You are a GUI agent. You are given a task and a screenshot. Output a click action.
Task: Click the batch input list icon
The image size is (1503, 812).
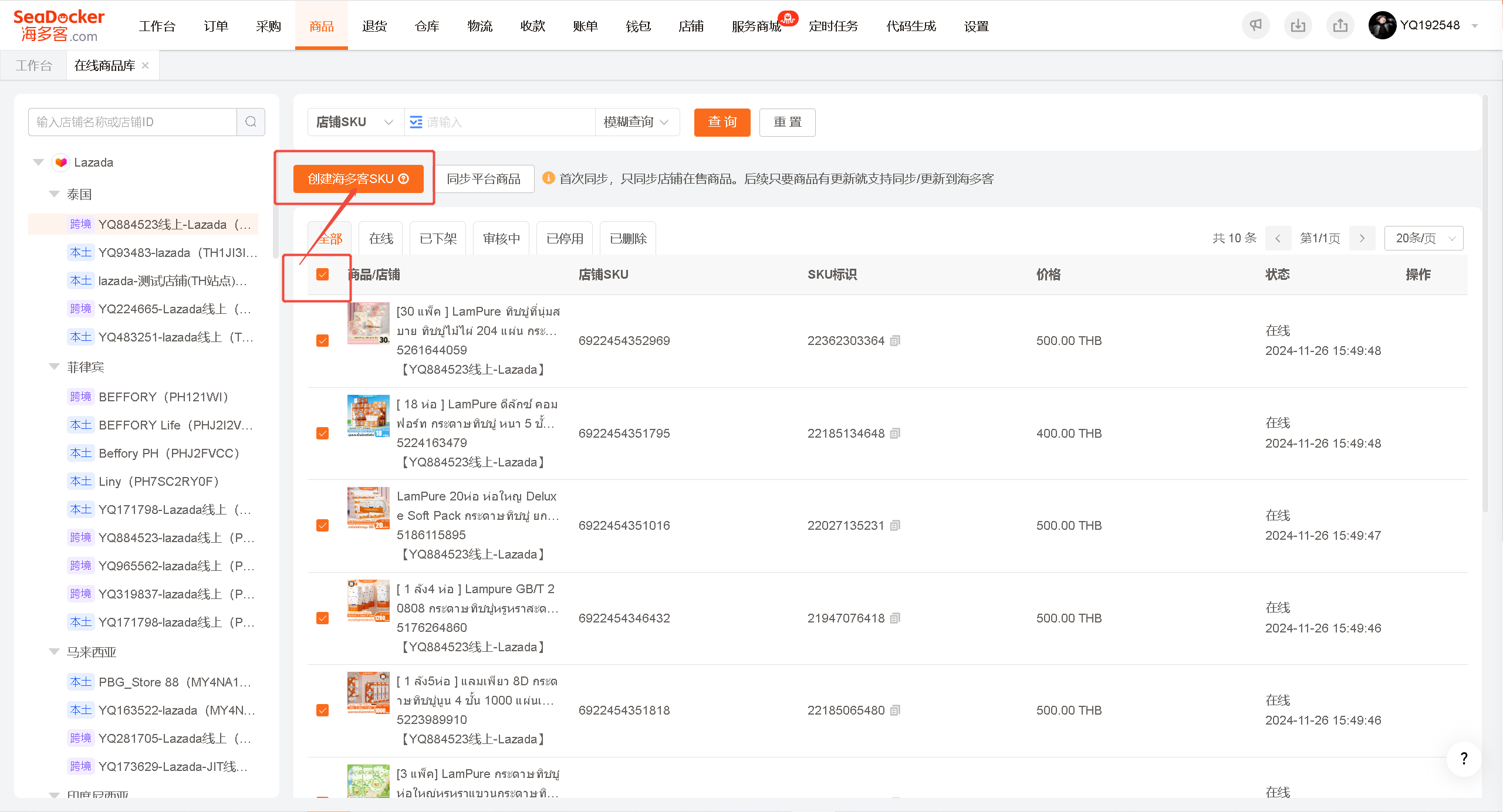[416, 122]
